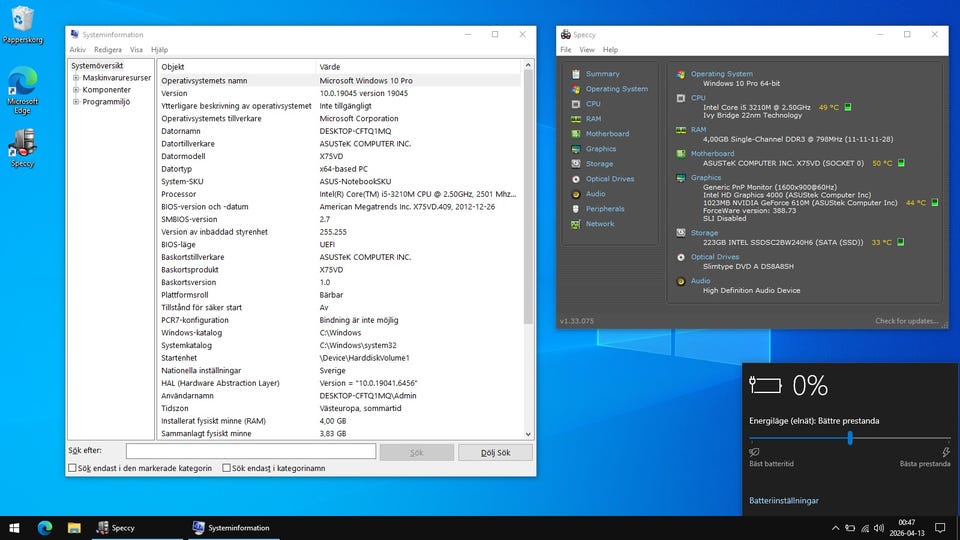Click the Dölj Sök button
960x540 pixels.
tap(495, 452)
